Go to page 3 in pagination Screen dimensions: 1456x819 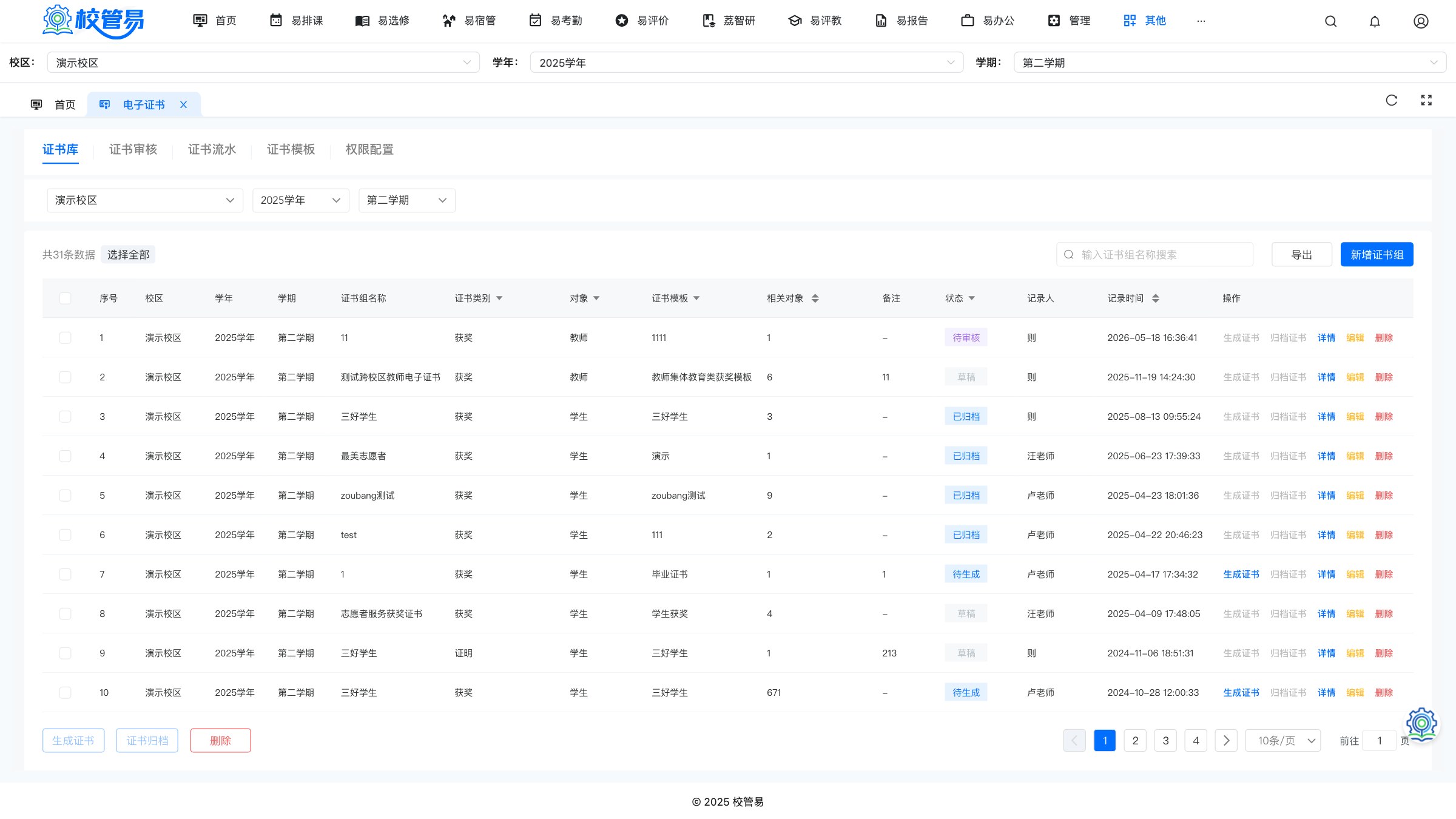point(1165,741)
